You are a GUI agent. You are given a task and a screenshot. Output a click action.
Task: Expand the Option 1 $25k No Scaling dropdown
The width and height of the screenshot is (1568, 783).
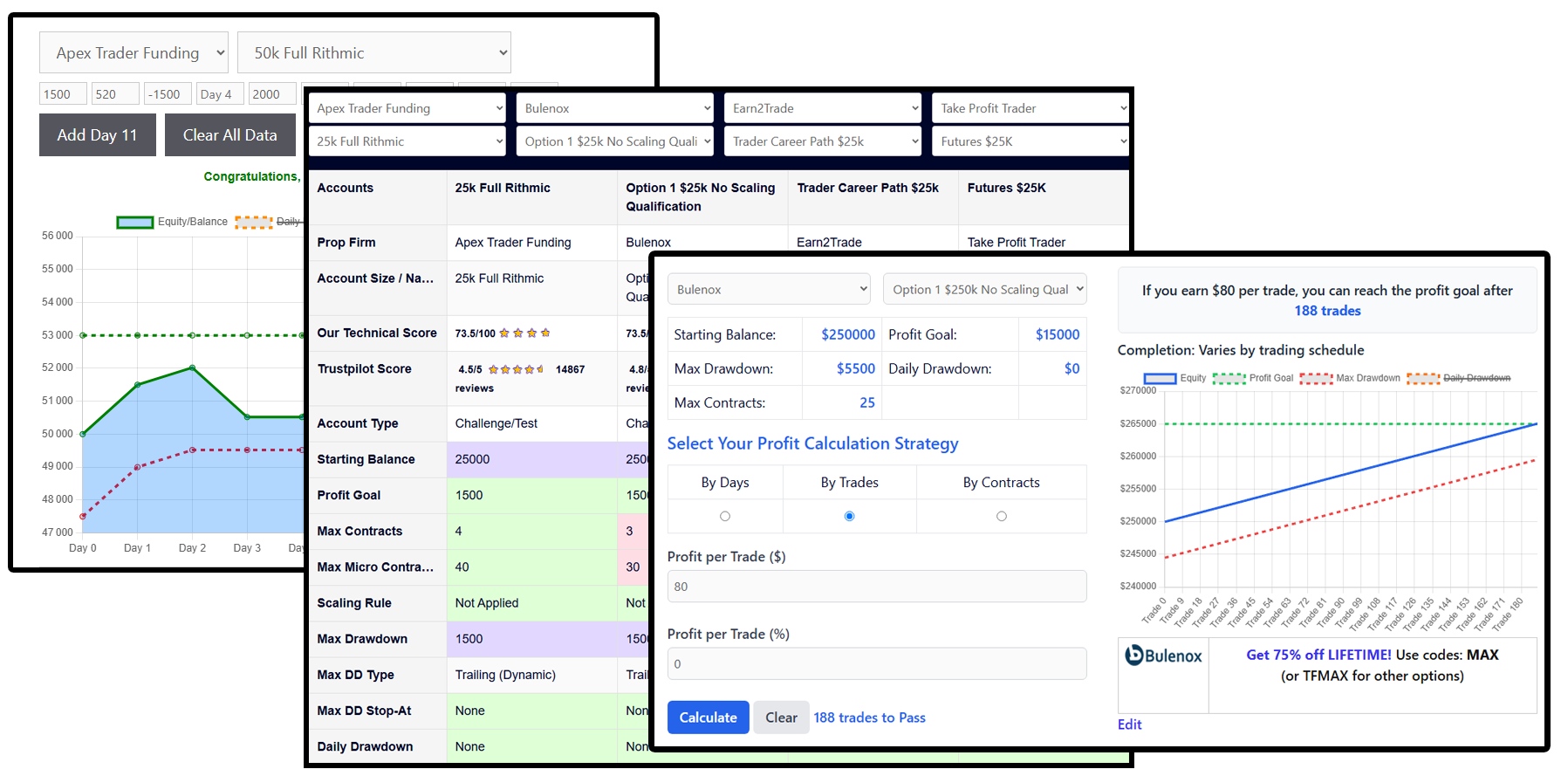(615, 141)
